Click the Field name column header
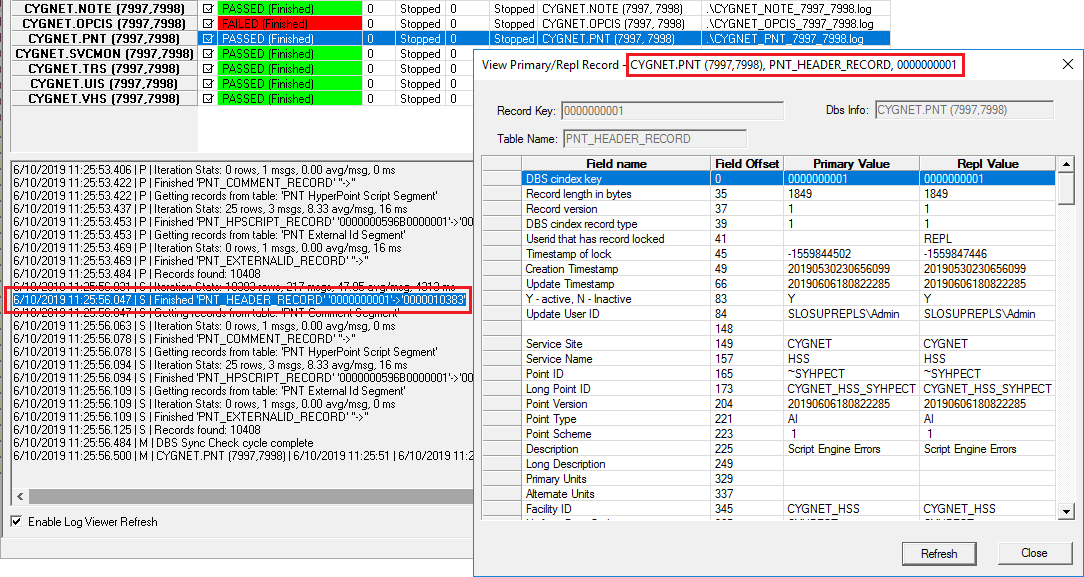Image resolution: width=1084 pixels, height=577 pixels. pos(616,164)
